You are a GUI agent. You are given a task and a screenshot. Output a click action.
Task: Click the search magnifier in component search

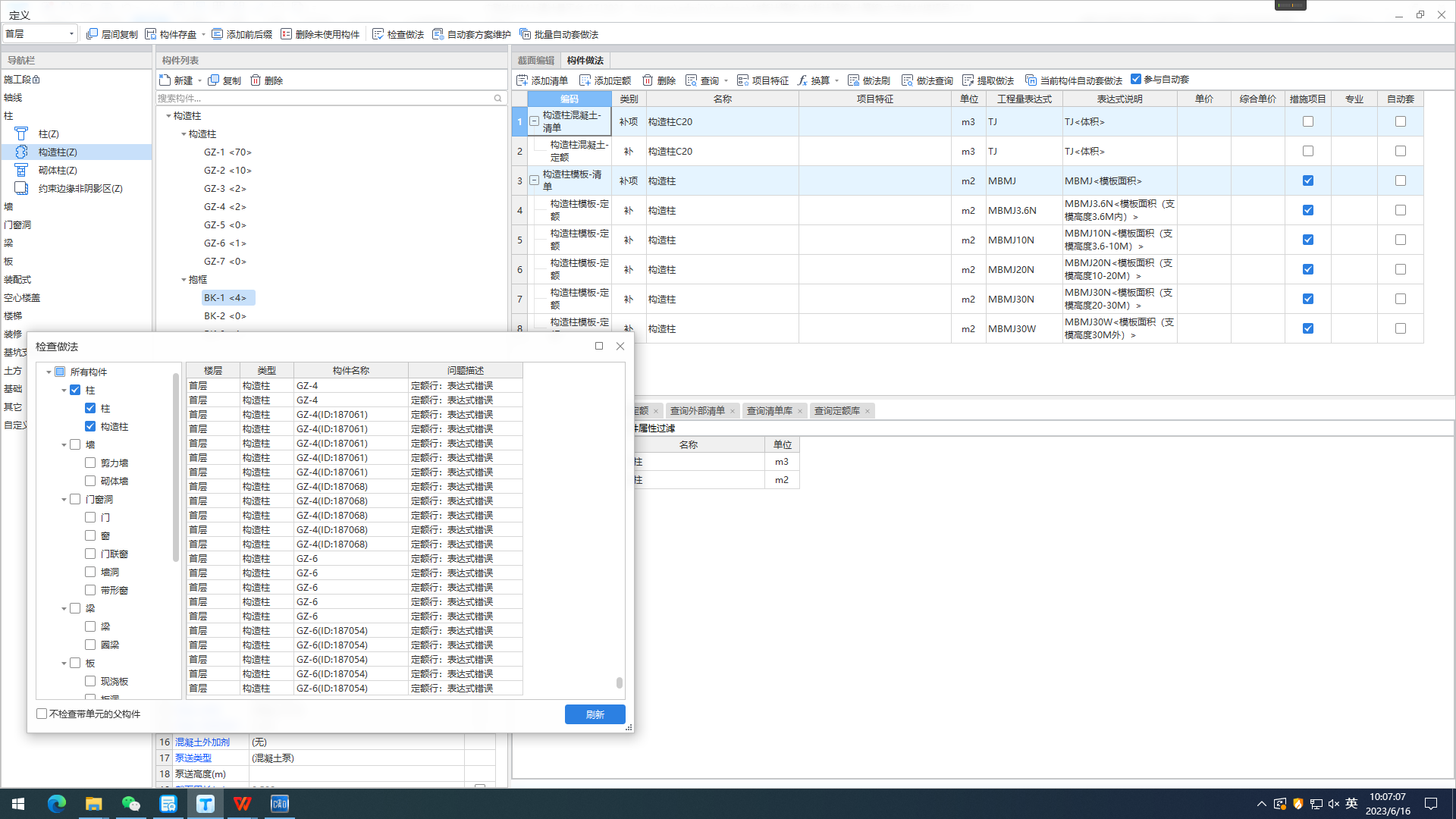(498, 98)
